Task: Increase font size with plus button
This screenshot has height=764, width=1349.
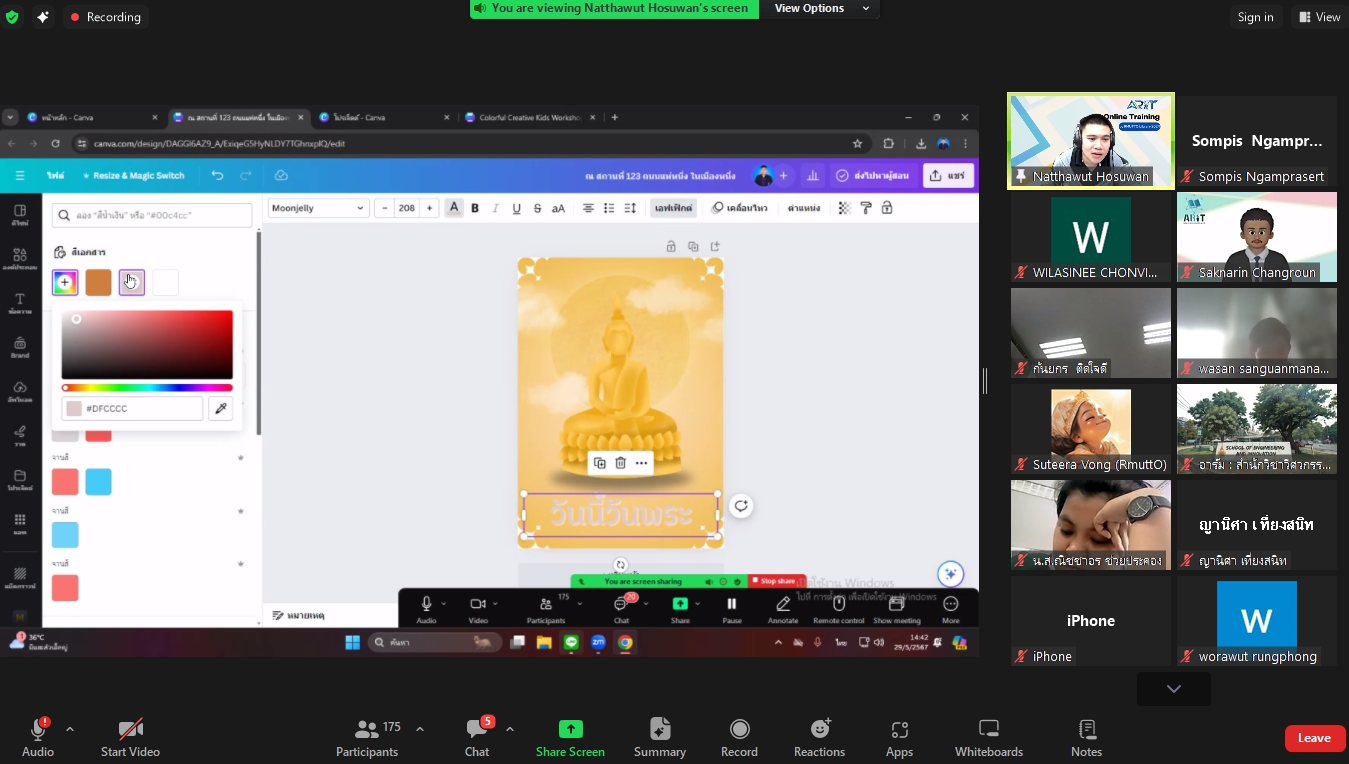Action: (429, 208)
